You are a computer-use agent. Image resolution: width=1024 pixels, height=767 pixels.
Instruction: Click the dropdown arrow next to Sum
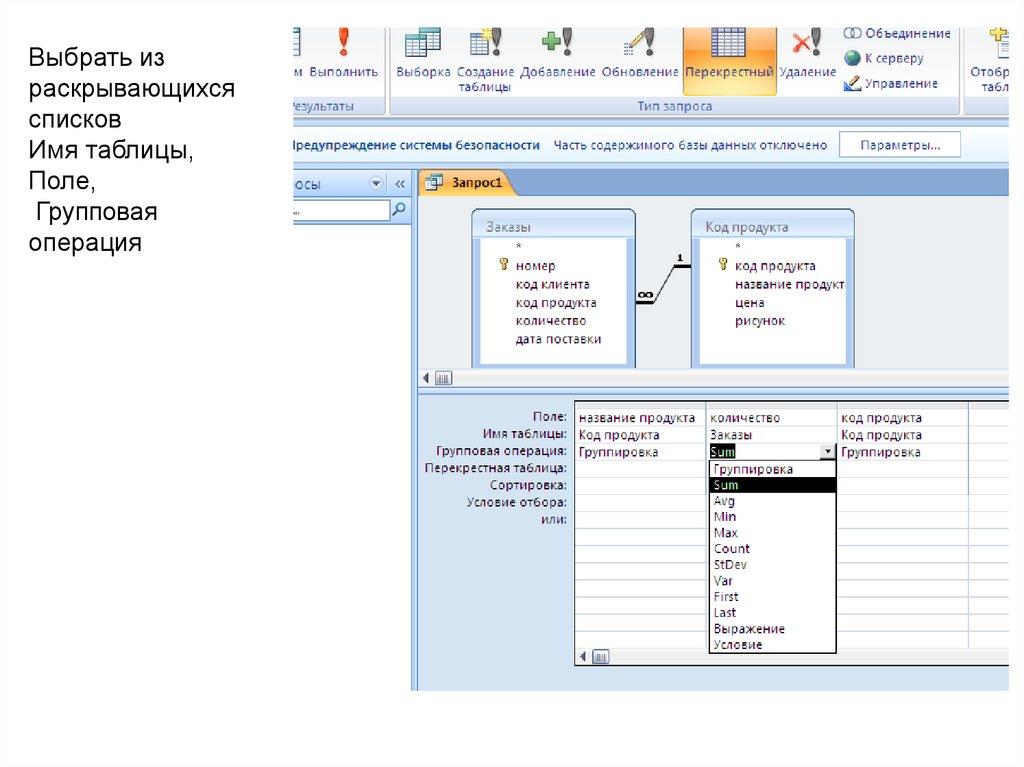point(827,452)
